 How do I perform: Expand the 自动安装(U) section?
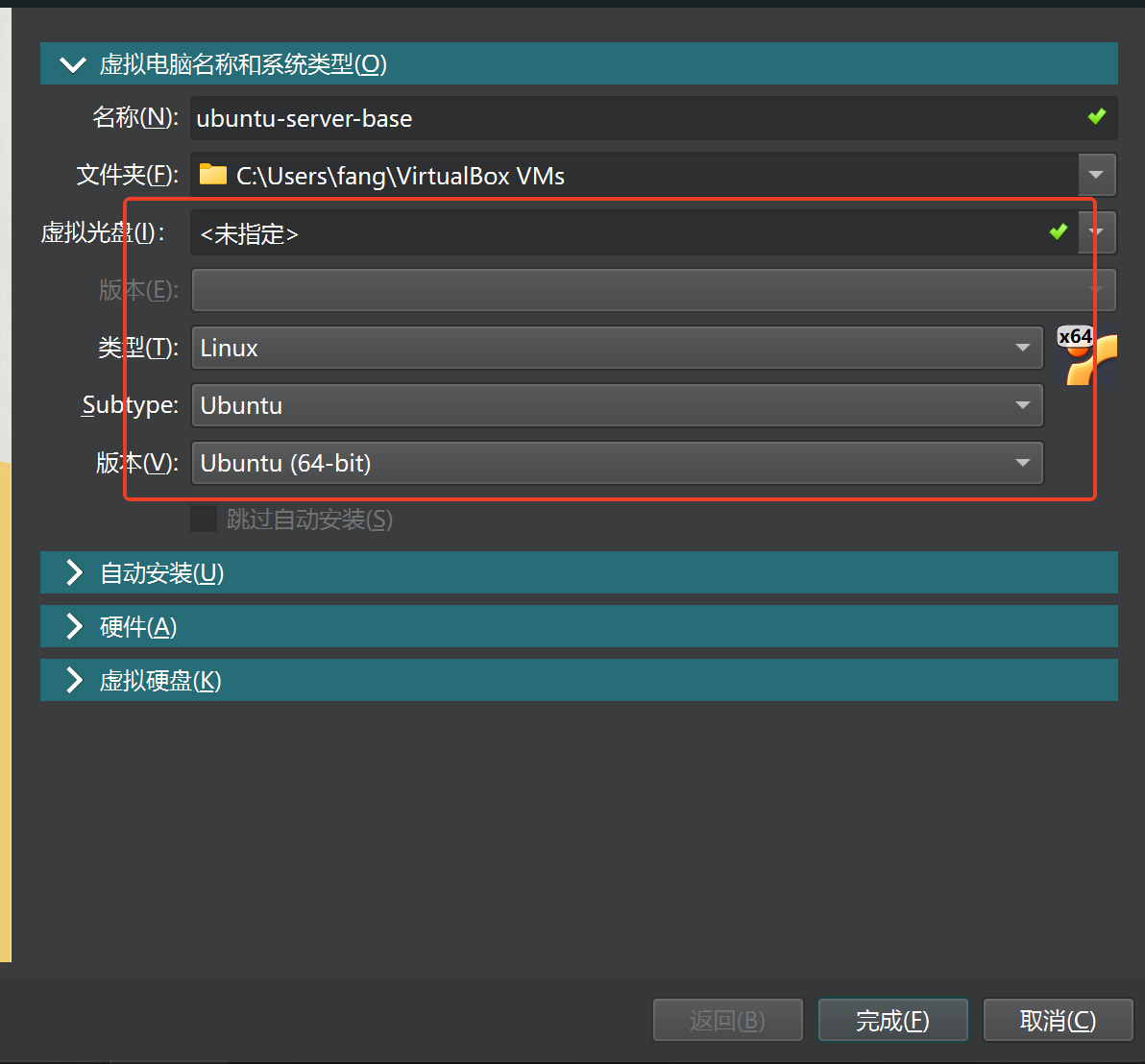pyautogui.click(x=579, y=573)
